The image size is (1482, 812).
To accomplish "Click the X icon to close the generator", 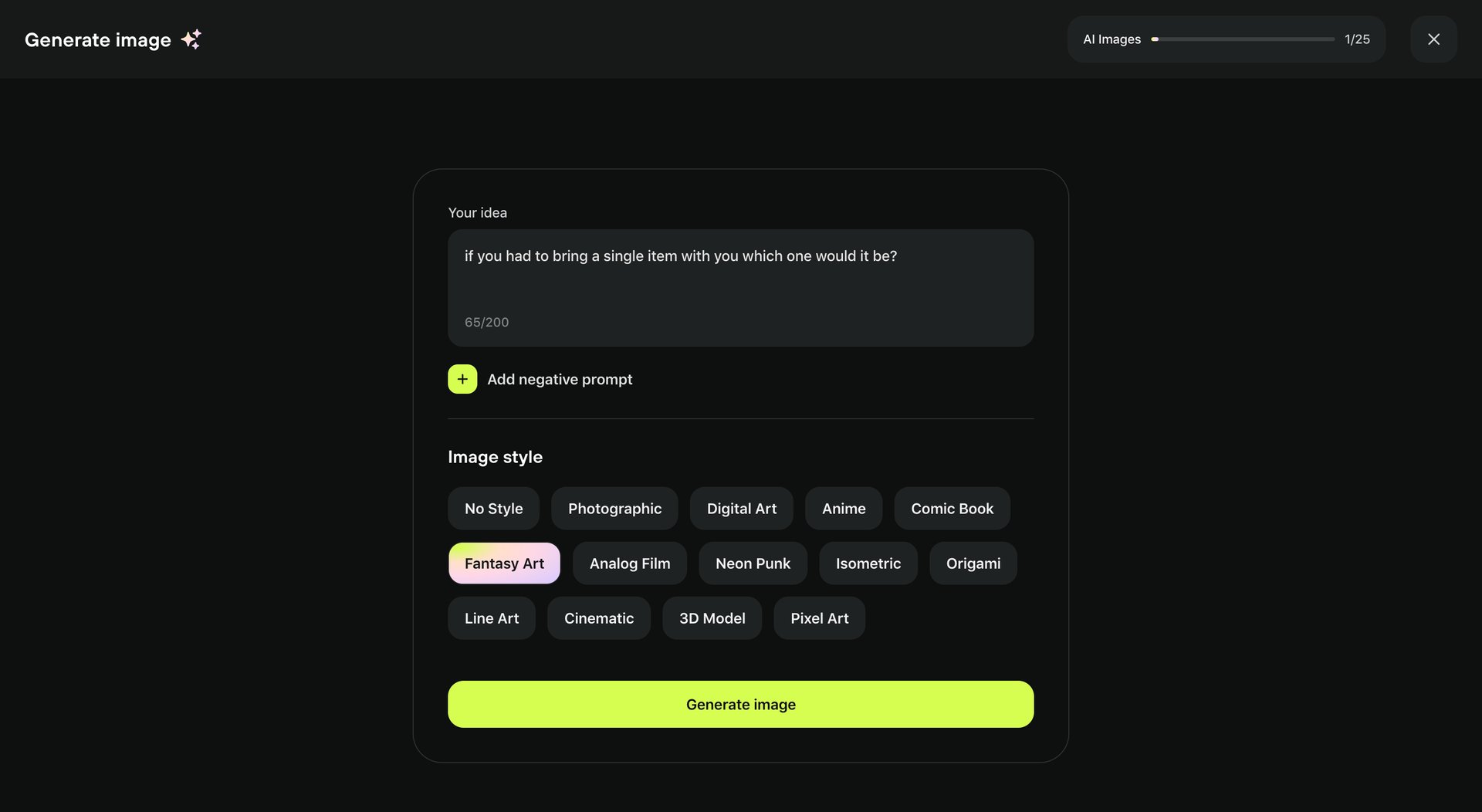I will click(1433, 39).
